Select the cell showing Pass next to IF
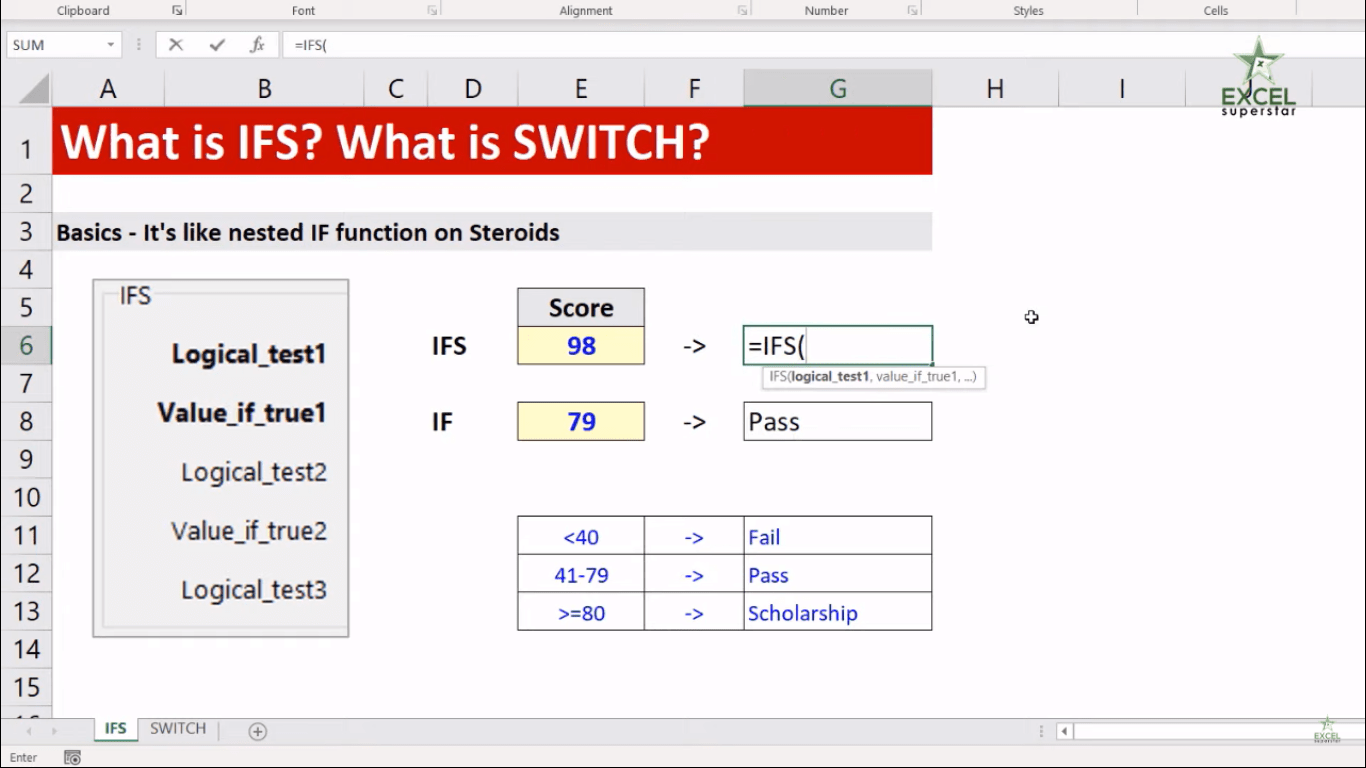Screen dimensions: 1366x768 (837, 421)
